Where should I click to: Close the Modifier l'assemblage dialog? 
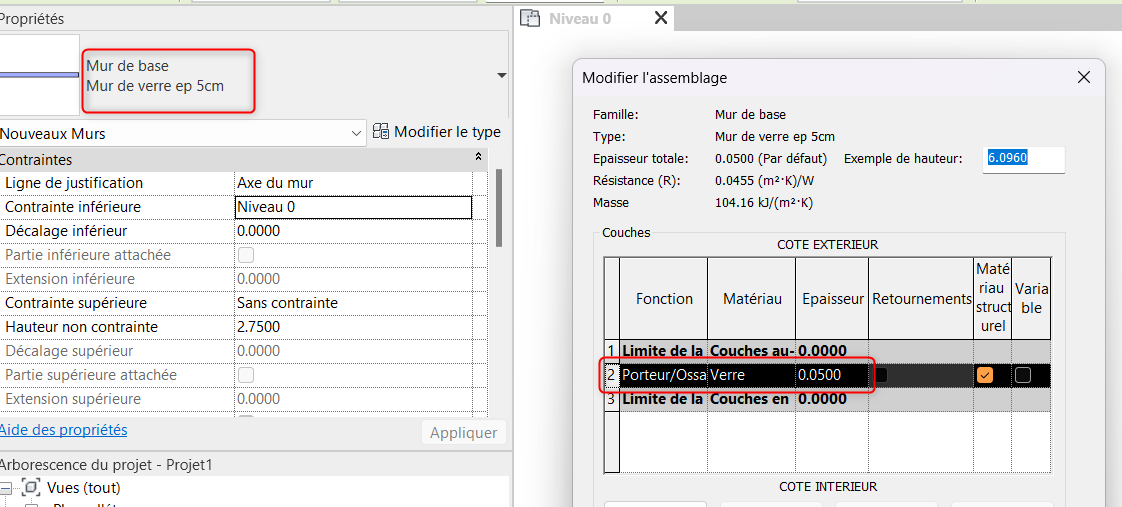click(x=1083, y=77)
